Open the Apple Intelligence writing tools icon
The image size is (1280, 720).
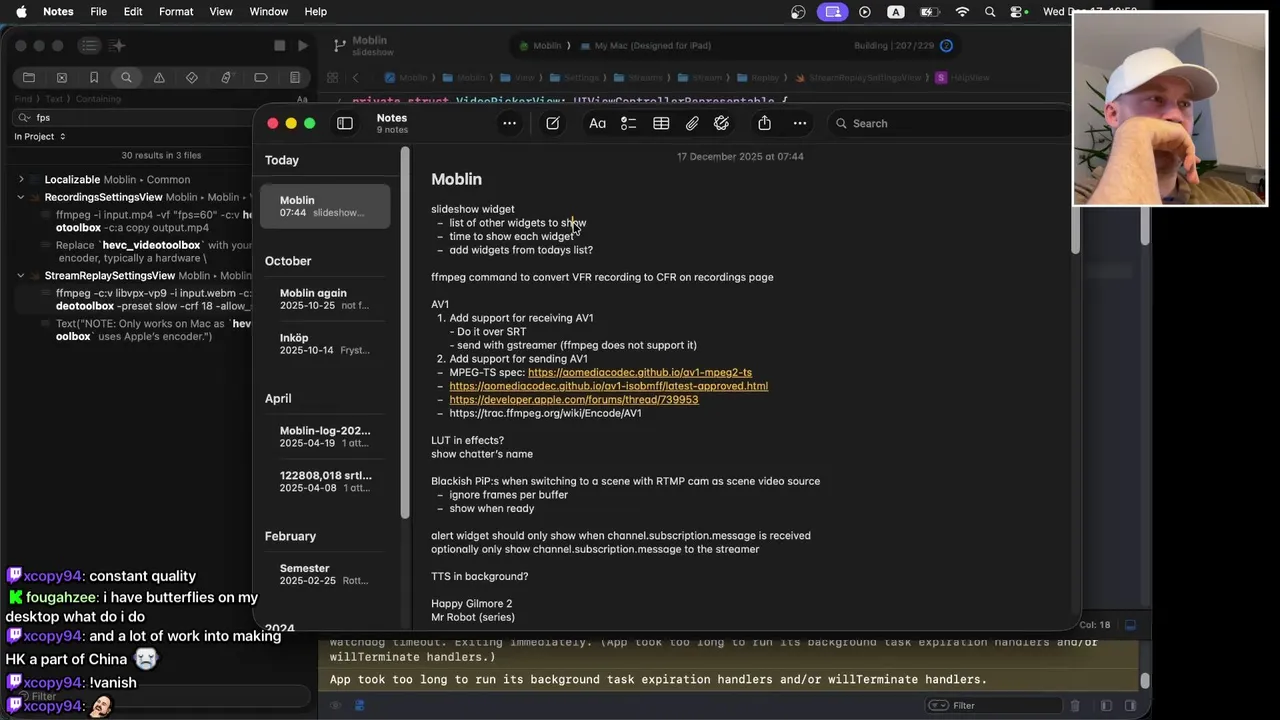pos(722,123)
